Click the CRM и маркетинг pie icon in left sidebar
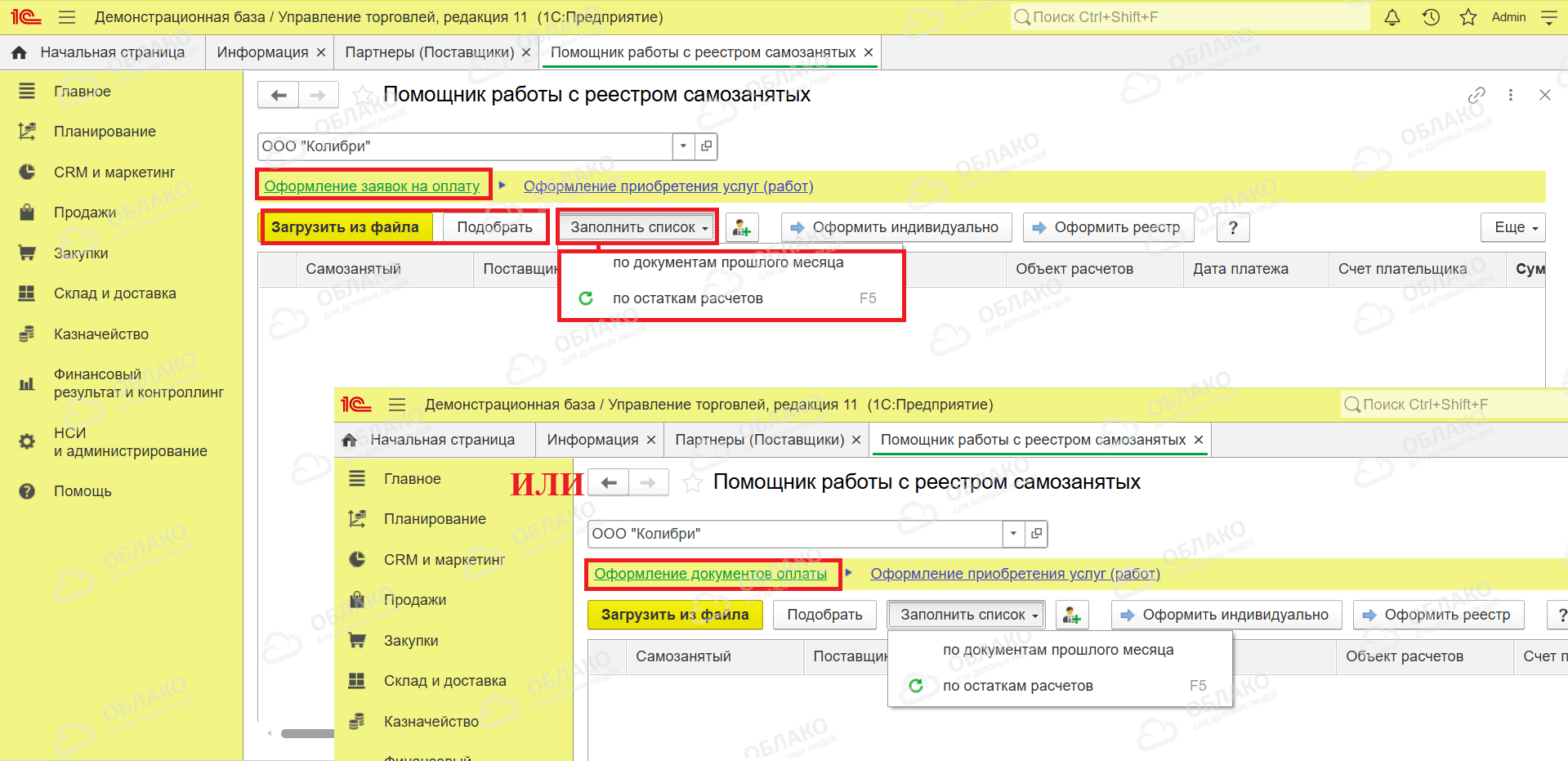The height and width of the screenshot is (761, 1568). tap(27, 172)
